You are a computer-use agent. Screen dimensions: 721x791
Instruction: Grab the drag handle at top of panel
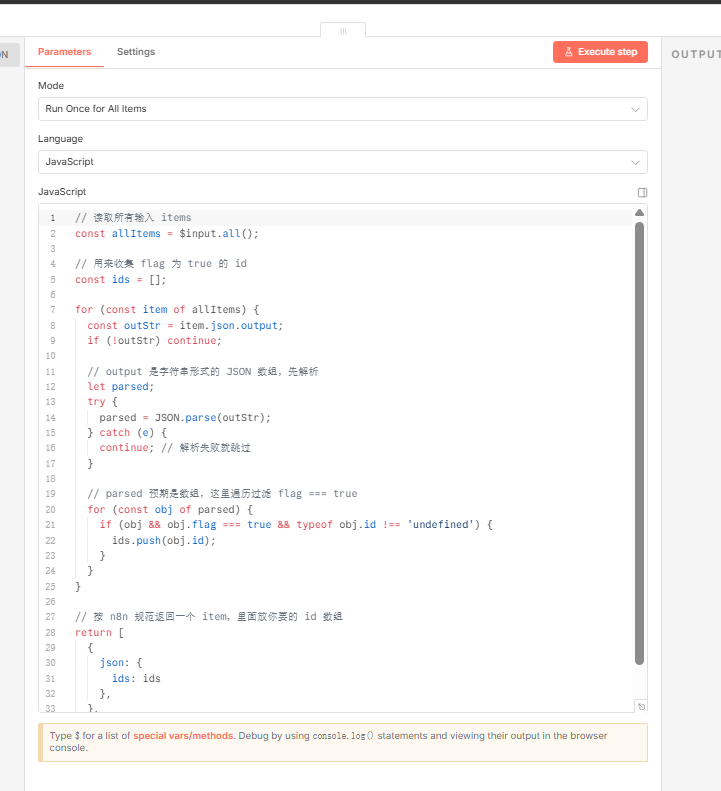(343, 31)
